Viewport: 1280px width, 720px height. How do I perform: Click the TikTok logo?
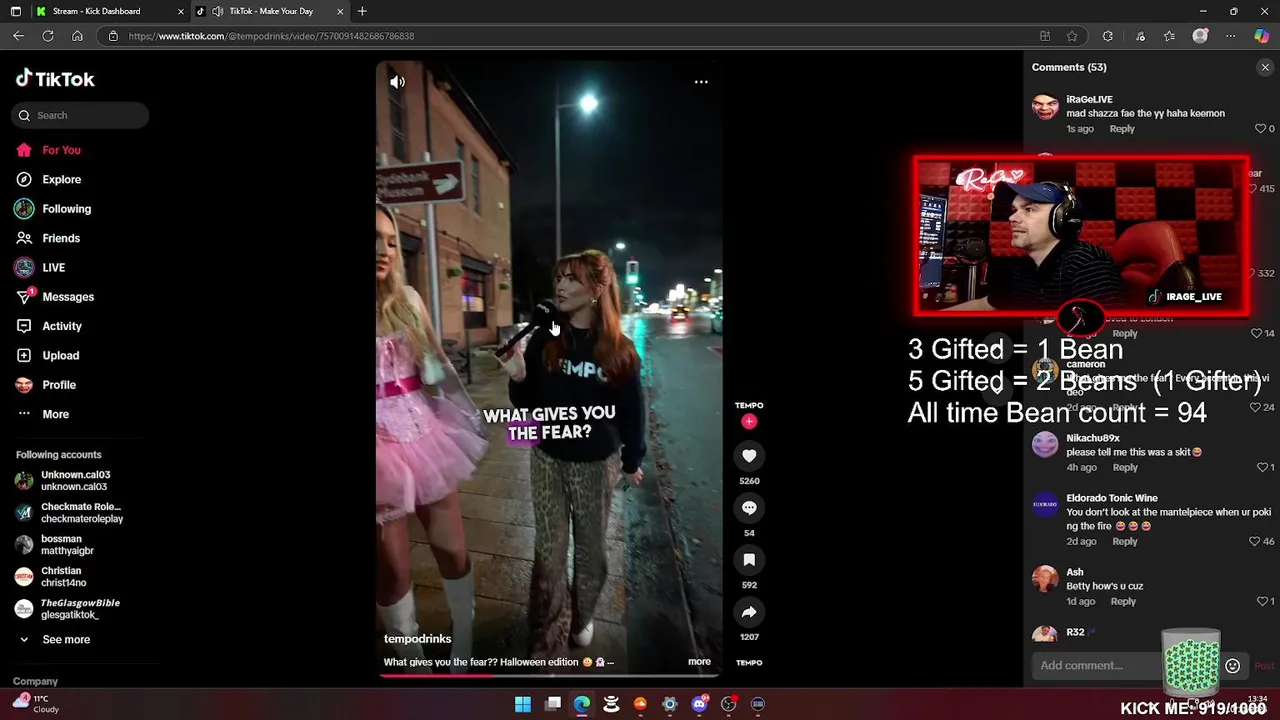coord(55,79)
